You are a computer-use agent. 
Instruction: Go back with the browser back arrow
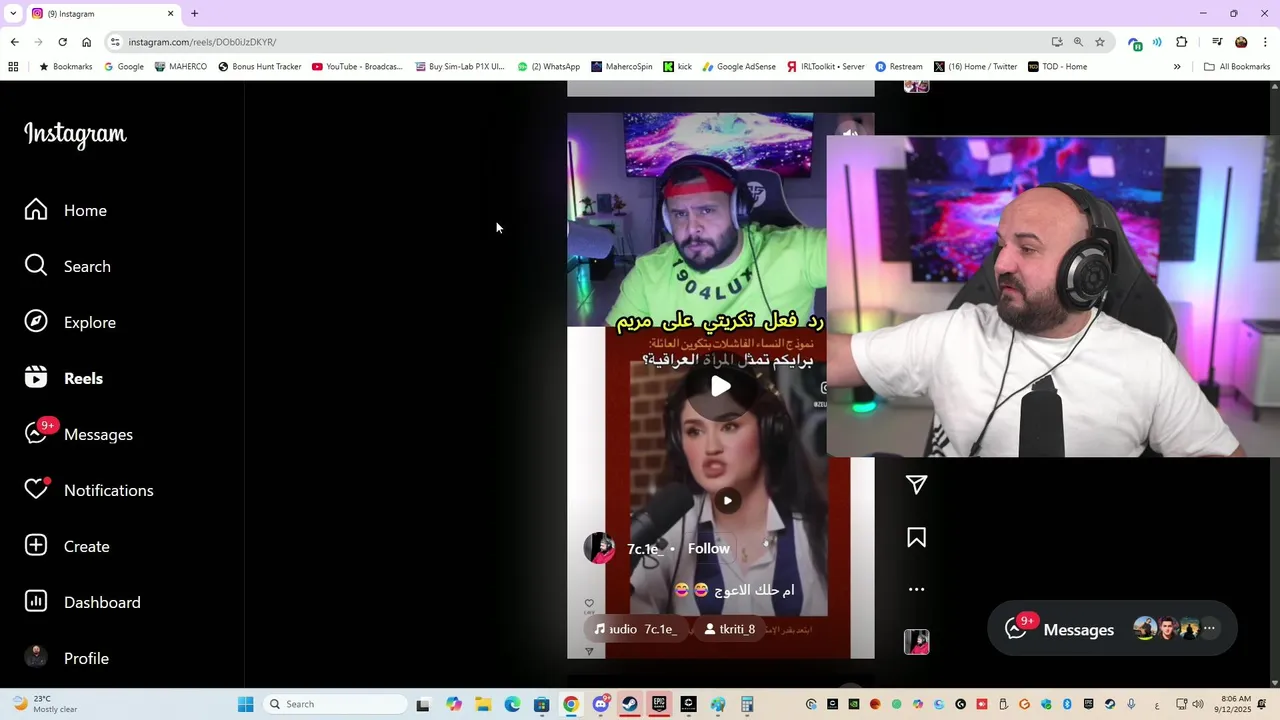coord(14,42)
